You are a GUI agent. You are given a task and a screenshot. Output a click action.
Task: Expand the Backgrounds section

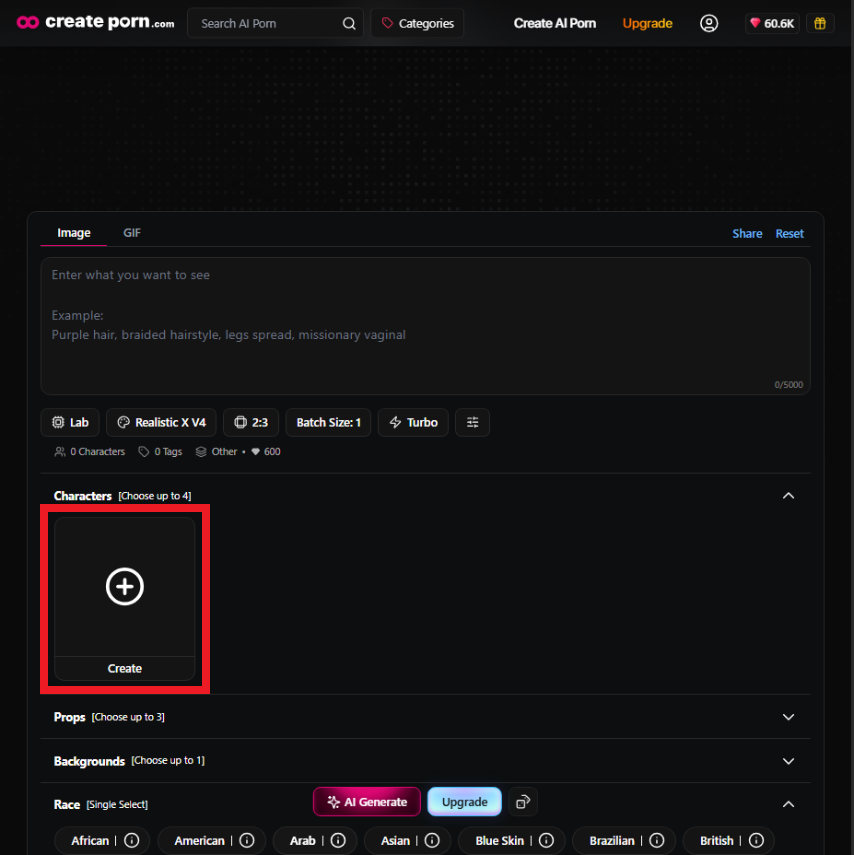788,761
